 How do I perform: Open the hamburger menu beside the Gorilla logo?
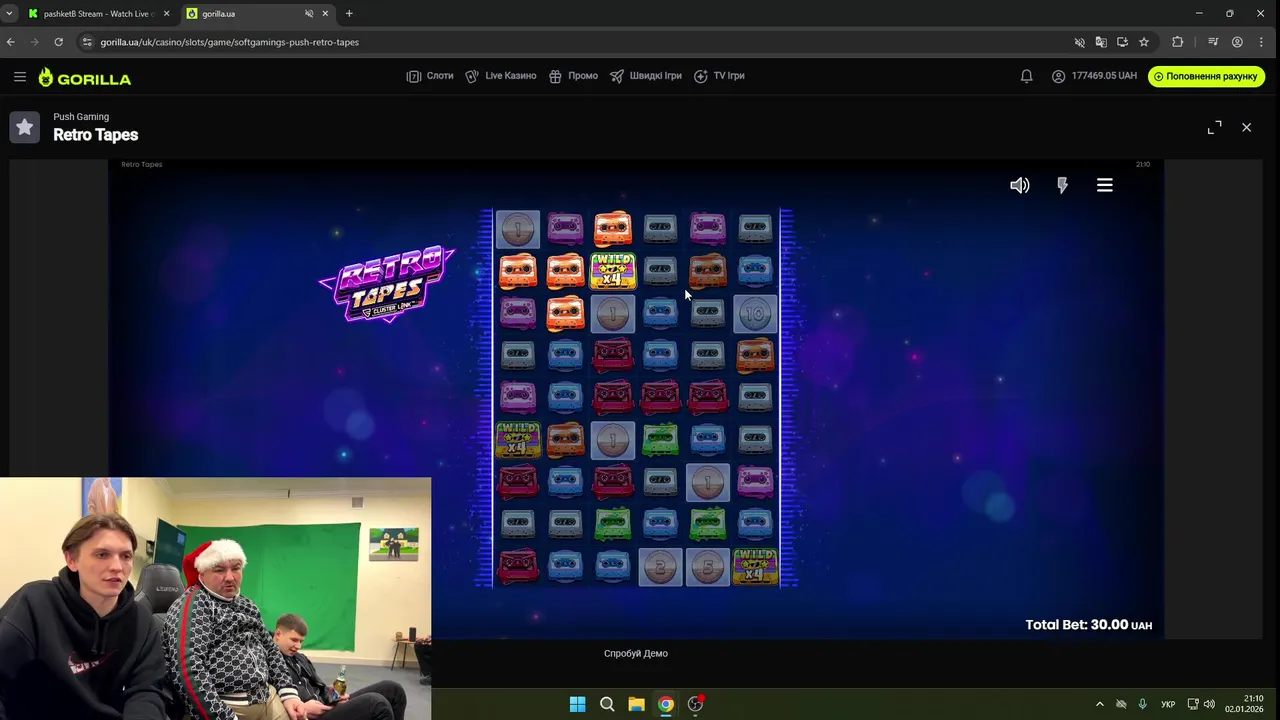(20, 77)
